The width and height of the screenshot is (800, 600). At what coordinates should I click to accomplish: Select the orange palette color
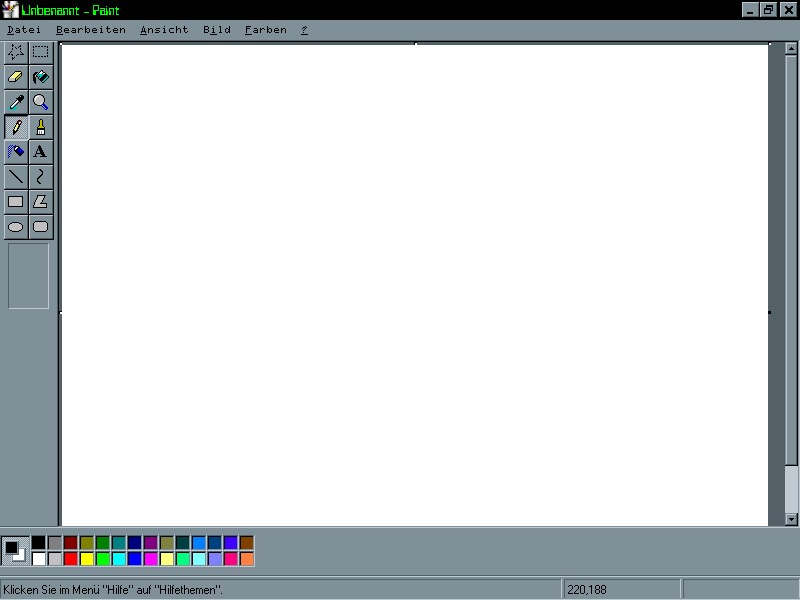click(246, 559)
